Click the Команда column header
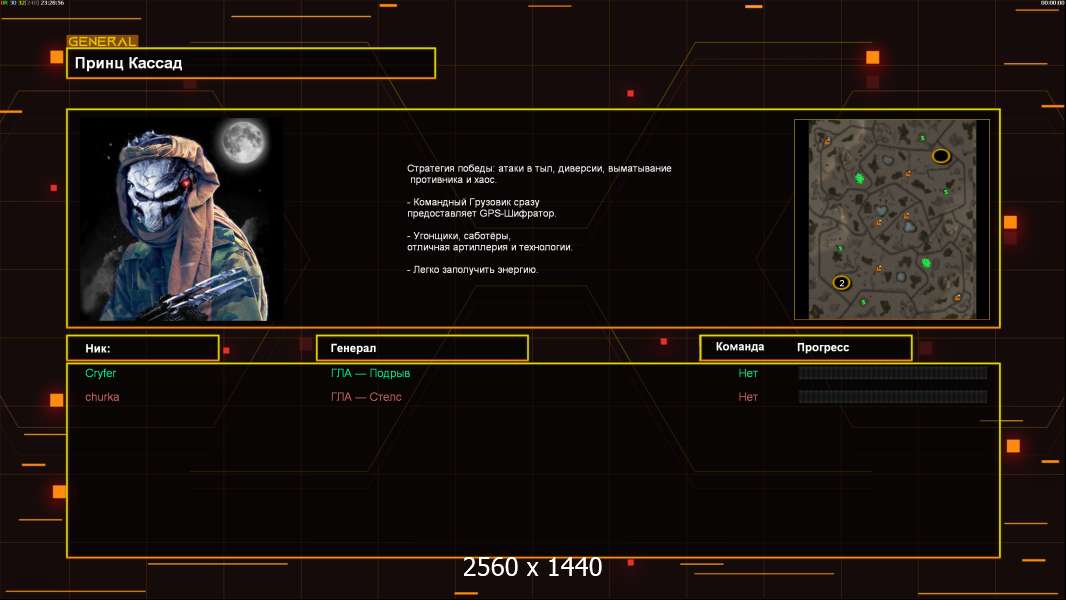This screenshot has width=1066, height=600. pos(740,347)
